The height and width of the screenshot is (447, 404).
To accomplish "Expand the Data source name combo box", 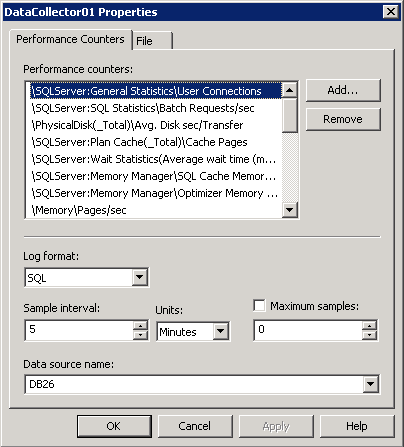I will tap(370, 384).
